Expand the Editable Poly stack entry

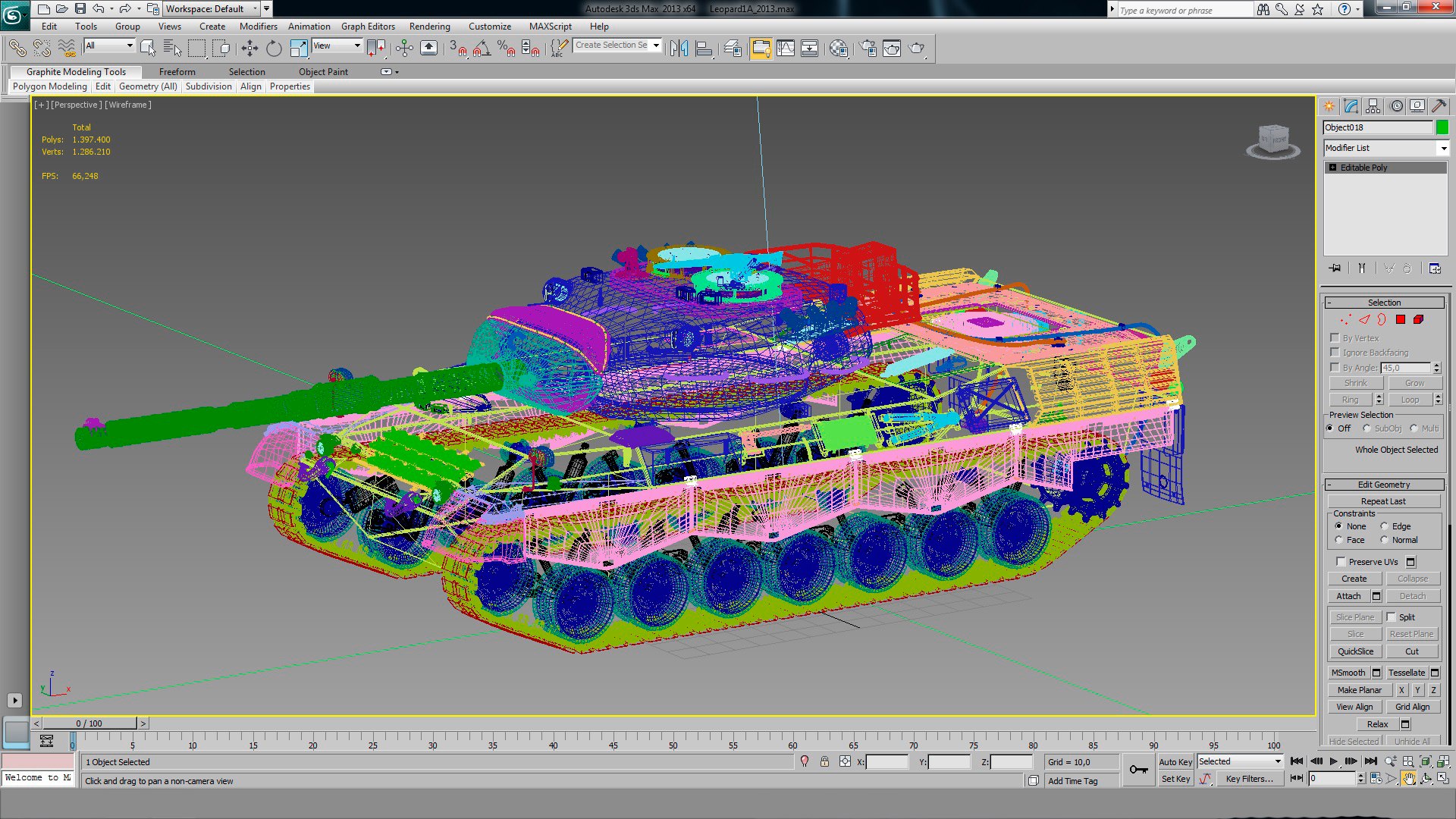coord(1332,168)
